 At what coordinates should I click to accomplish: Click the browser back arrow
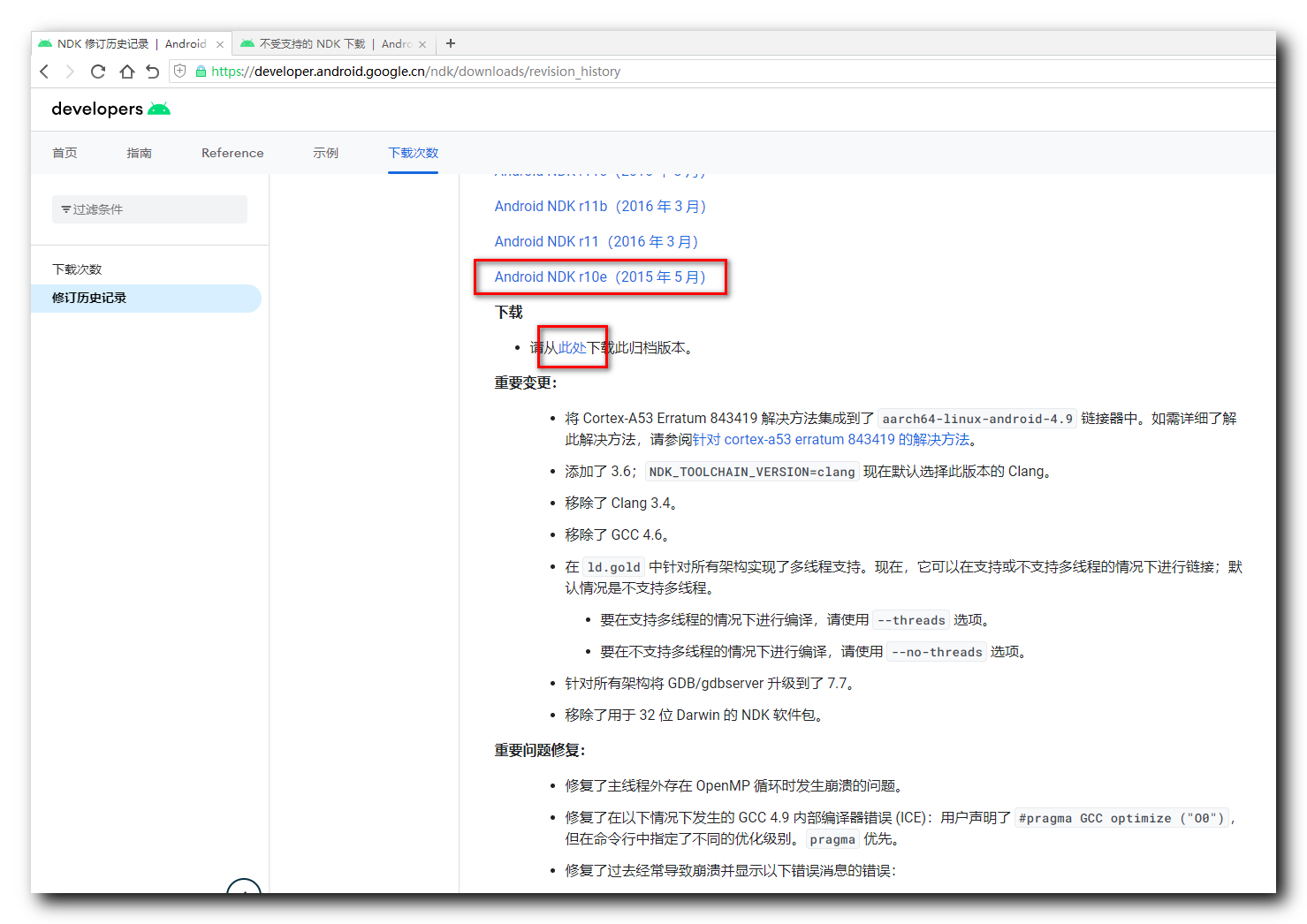[44, 72]
